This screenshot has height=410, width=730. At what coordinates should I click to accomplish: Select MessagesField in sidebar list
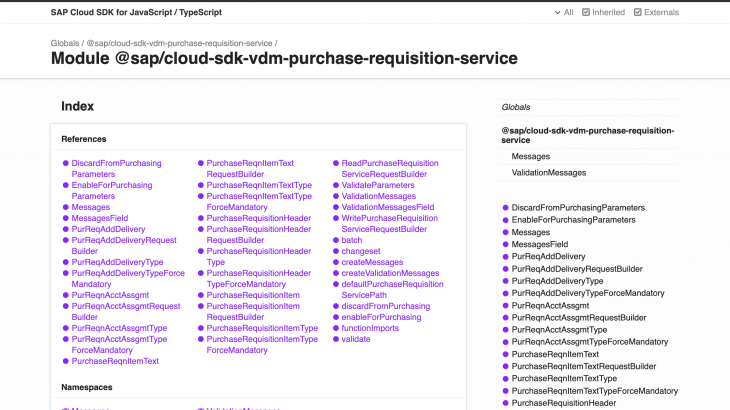click(x=540, y=244)
